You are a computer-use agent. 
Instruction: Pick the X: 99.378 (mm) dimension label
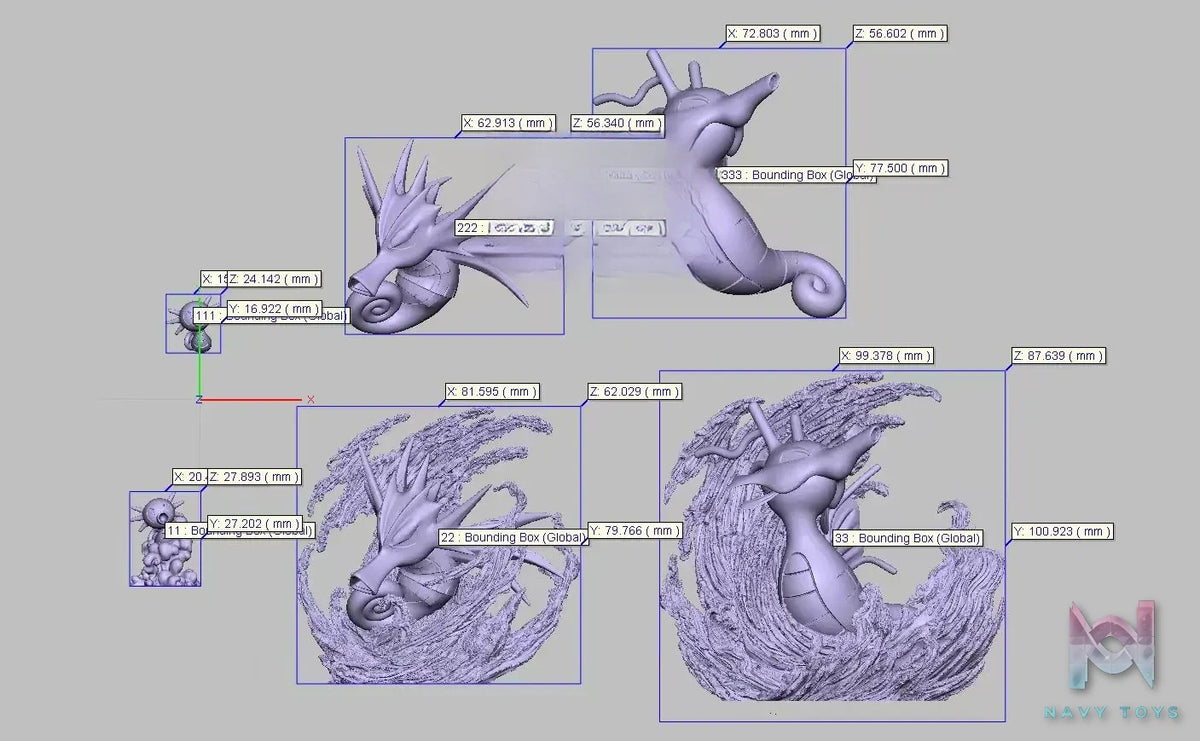coord(886,355)
